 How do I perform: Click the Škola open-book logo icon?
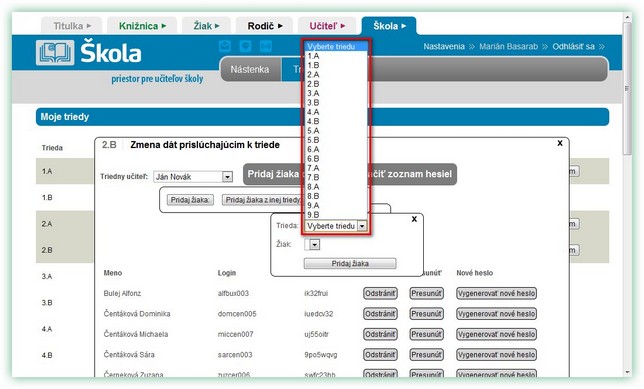[55, 53]
